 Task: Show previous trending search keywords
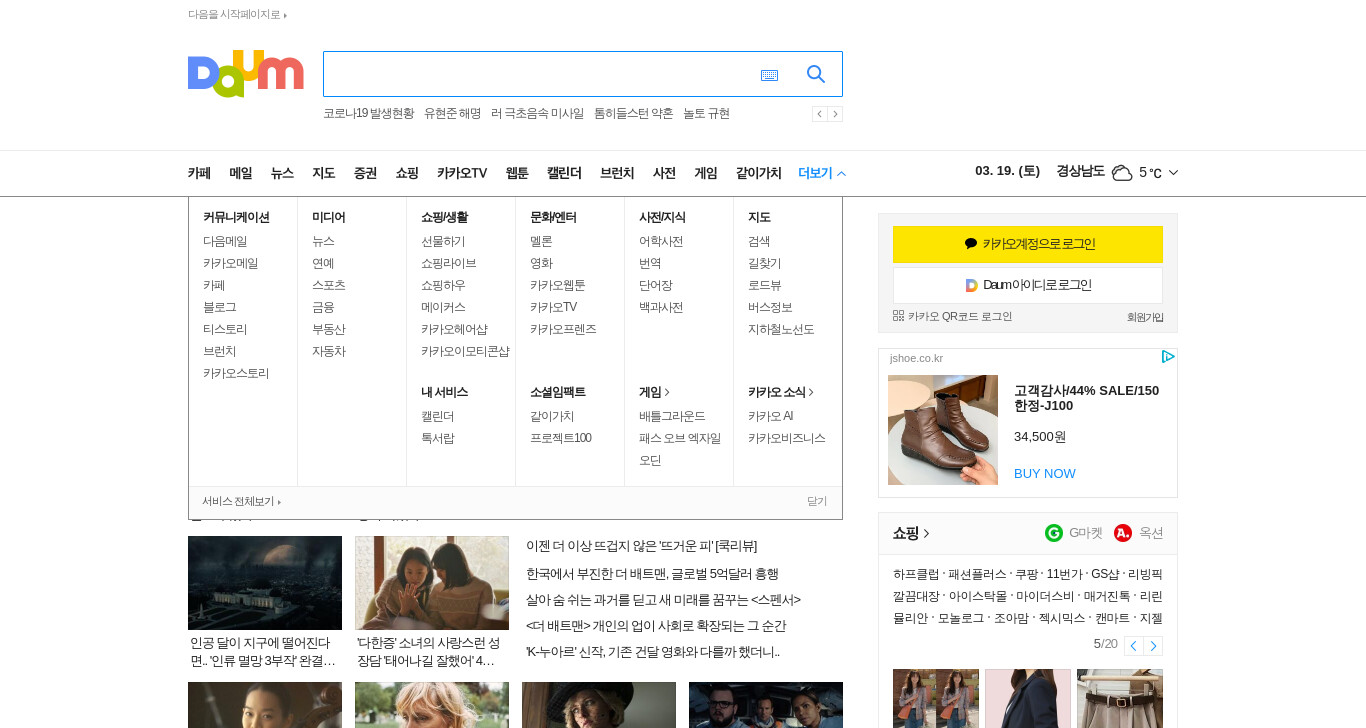[x=819, y=114]
